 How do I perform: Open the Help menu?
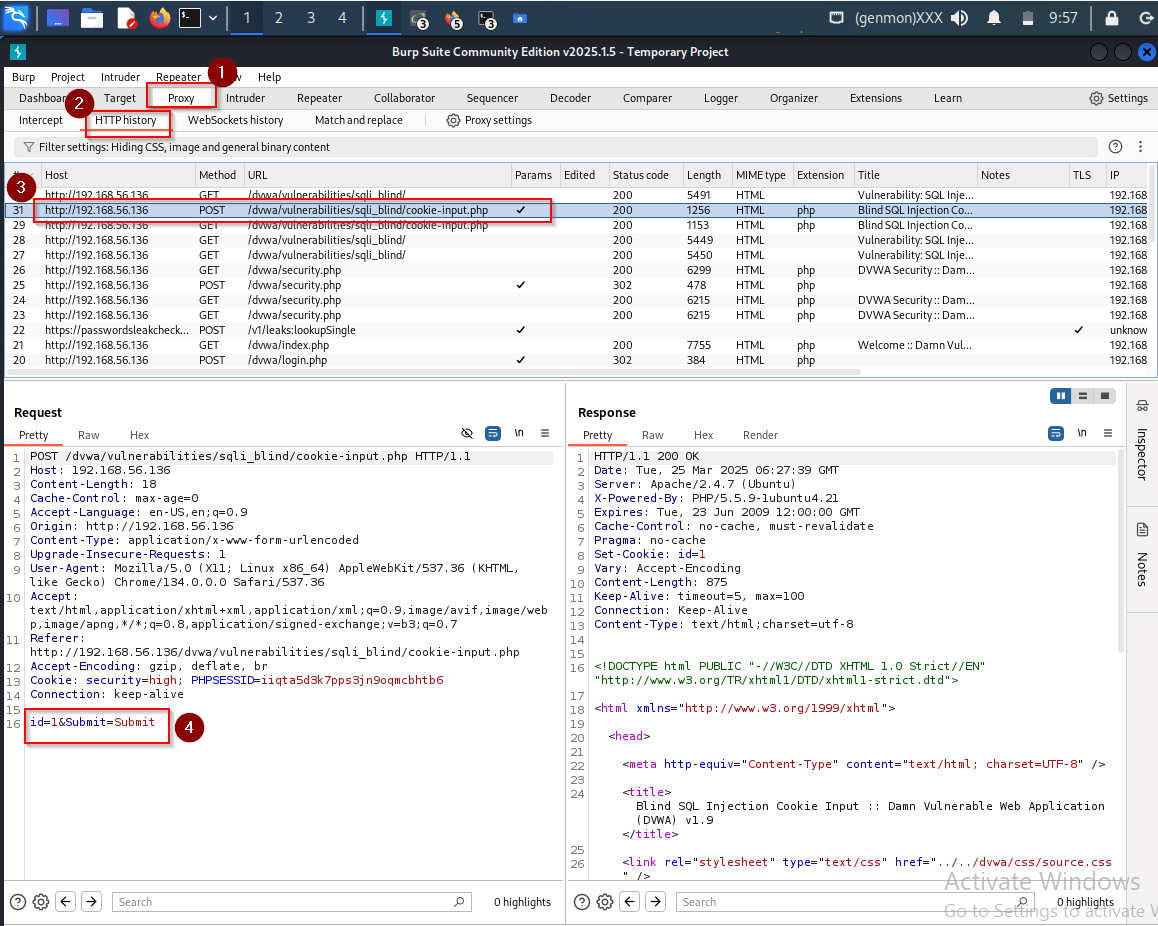point(270,77)
